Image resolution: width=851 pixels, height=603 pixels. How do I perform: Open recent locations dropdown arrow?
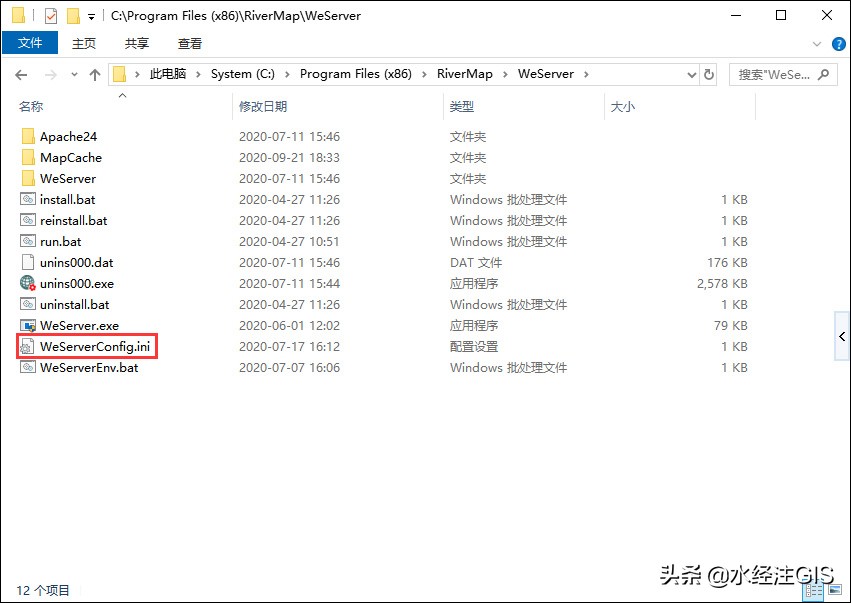tap(74, 74)
